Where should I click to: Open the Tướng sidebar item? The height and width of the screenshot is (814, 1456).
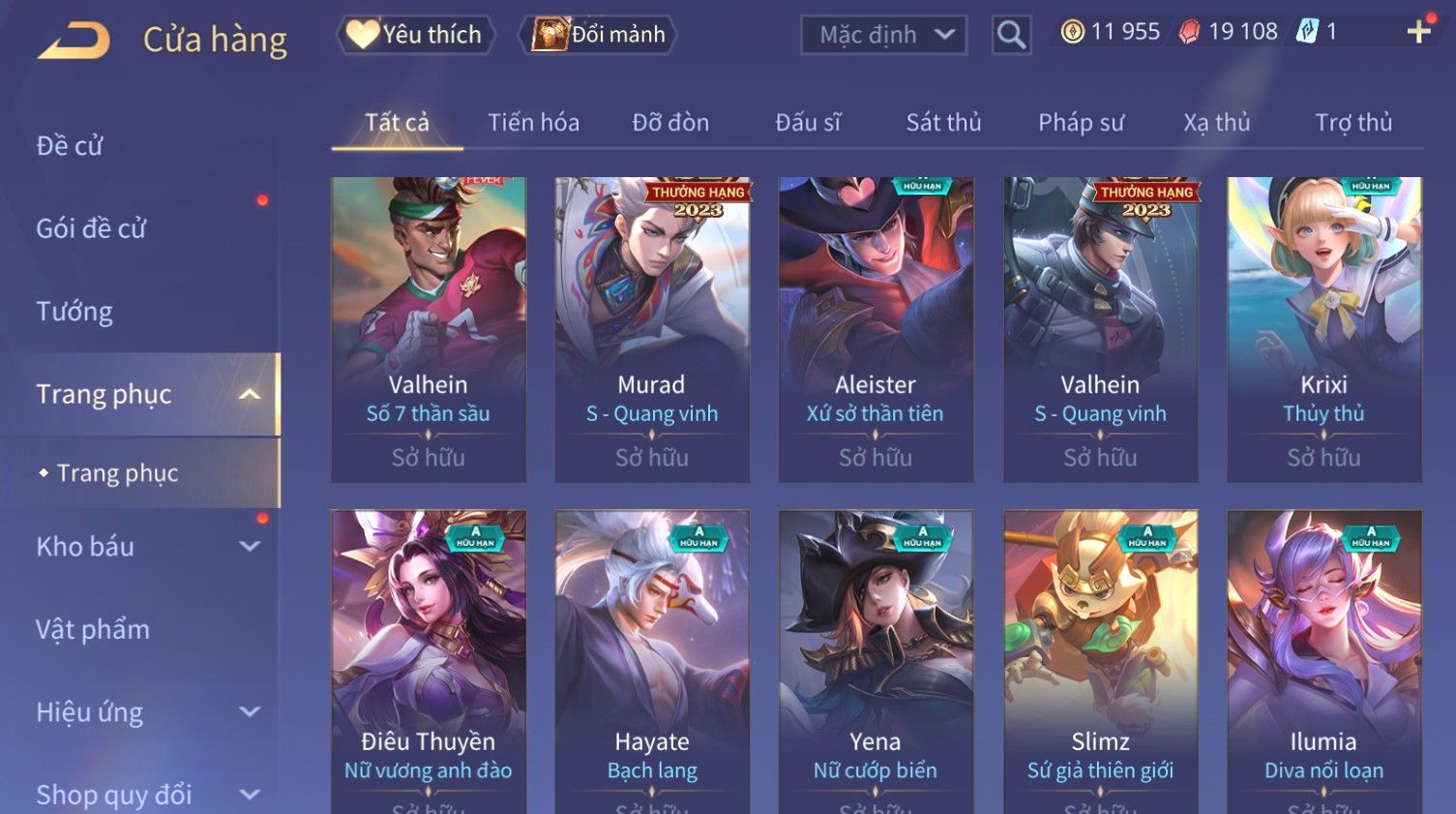(74, 312)
